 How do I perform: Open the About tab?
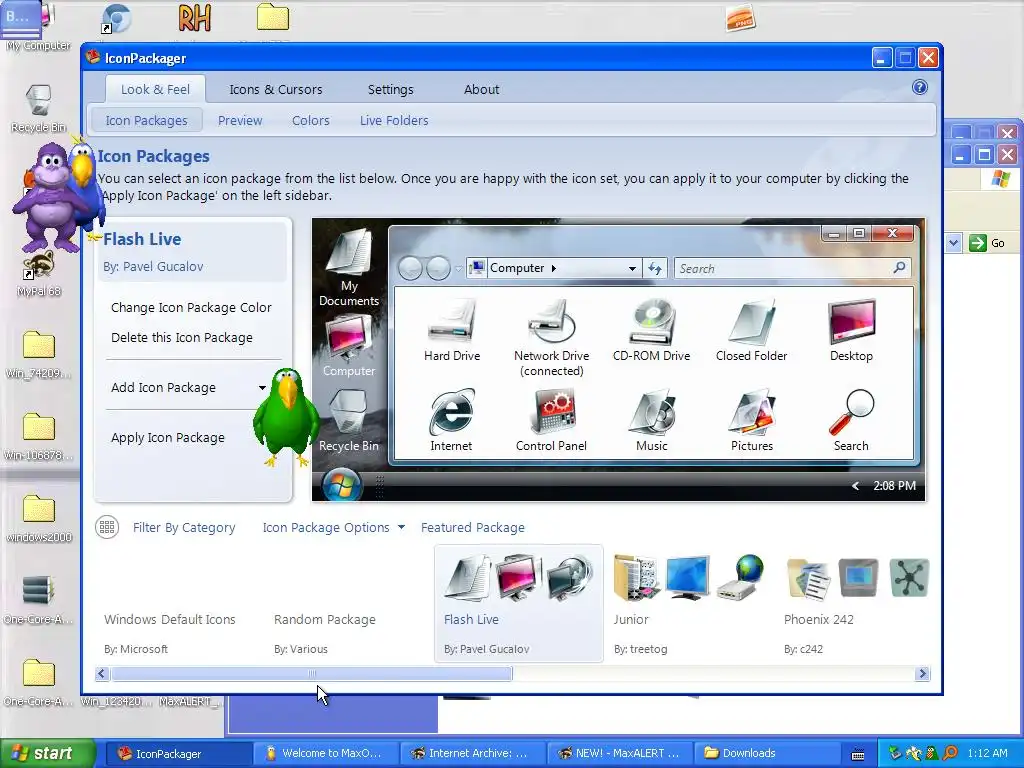point(481,89)
